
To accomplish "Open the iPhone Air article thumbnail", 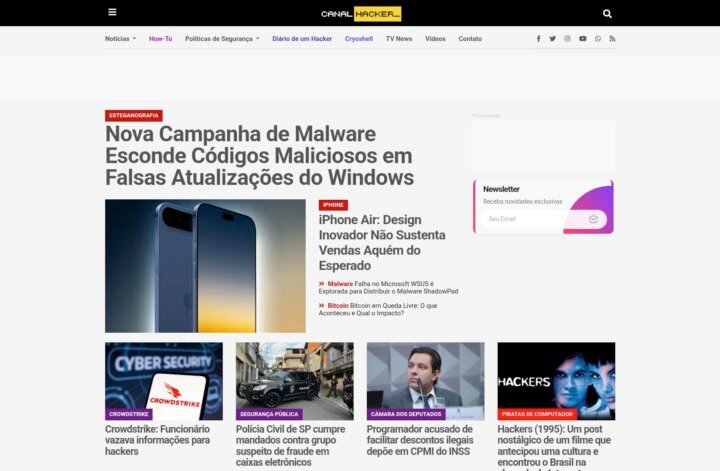I will 205,266.
